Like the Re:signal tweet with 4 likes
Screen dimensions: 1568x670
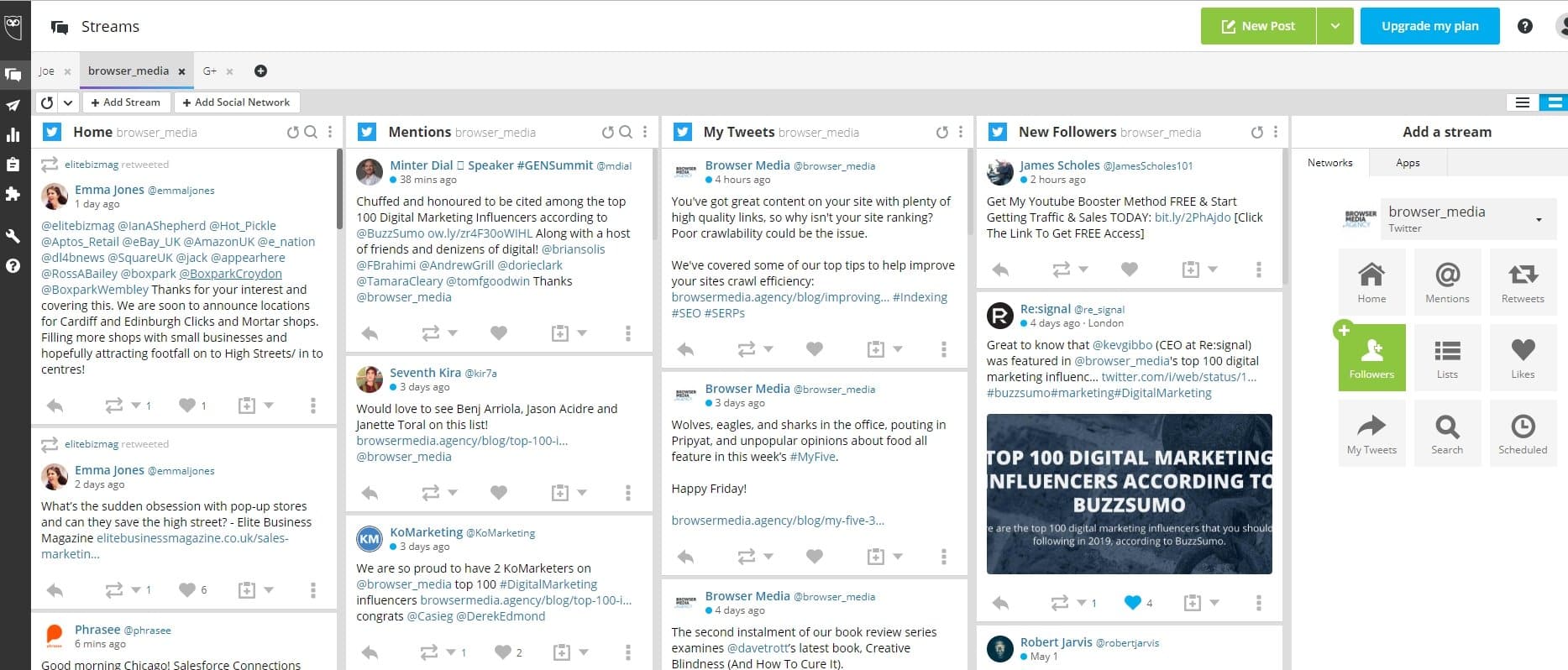click(x=1133, y=602)
